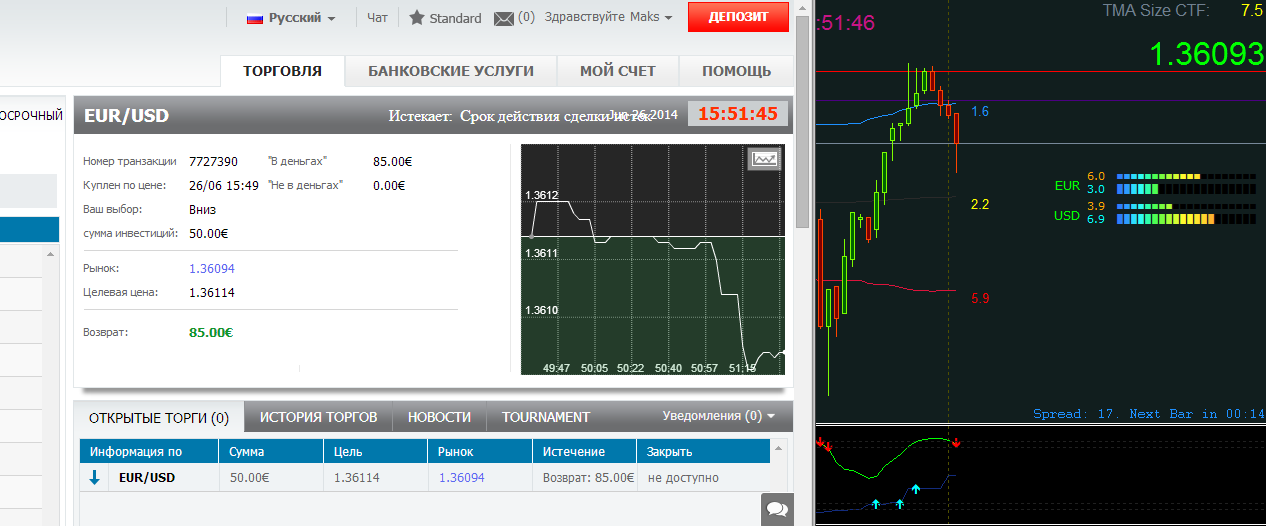Click the Russian flag icon

pos(254,17)
